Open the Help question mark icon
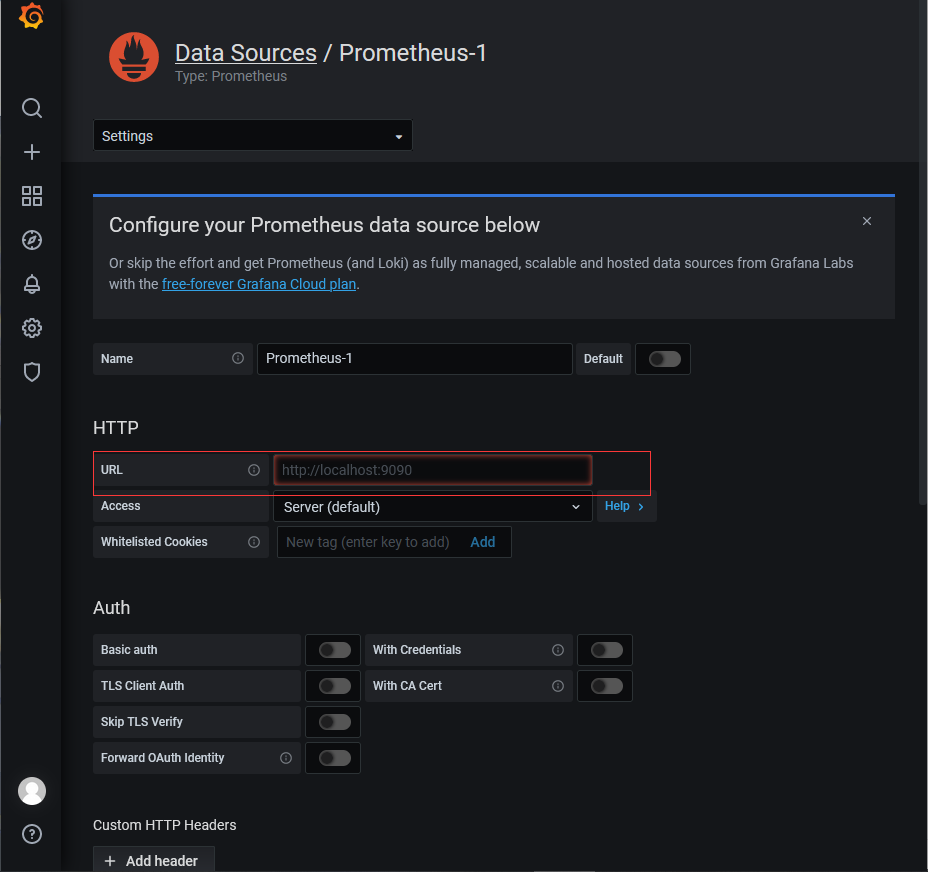Viewport: 928px width, 872px height. point(32,834)
